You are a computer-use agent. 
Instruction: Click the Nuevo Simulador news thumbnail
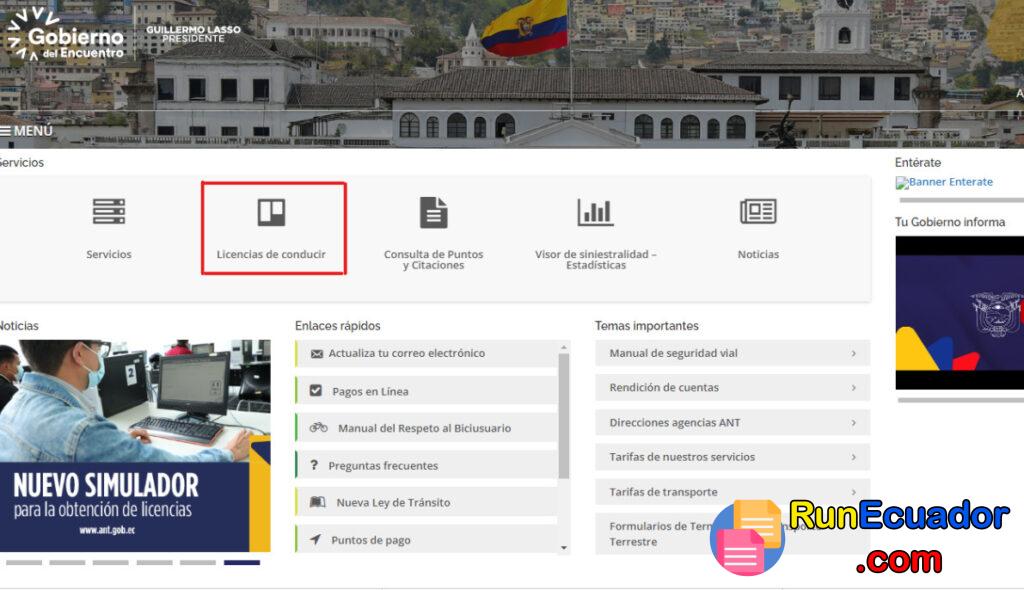[x=135, y=440]
